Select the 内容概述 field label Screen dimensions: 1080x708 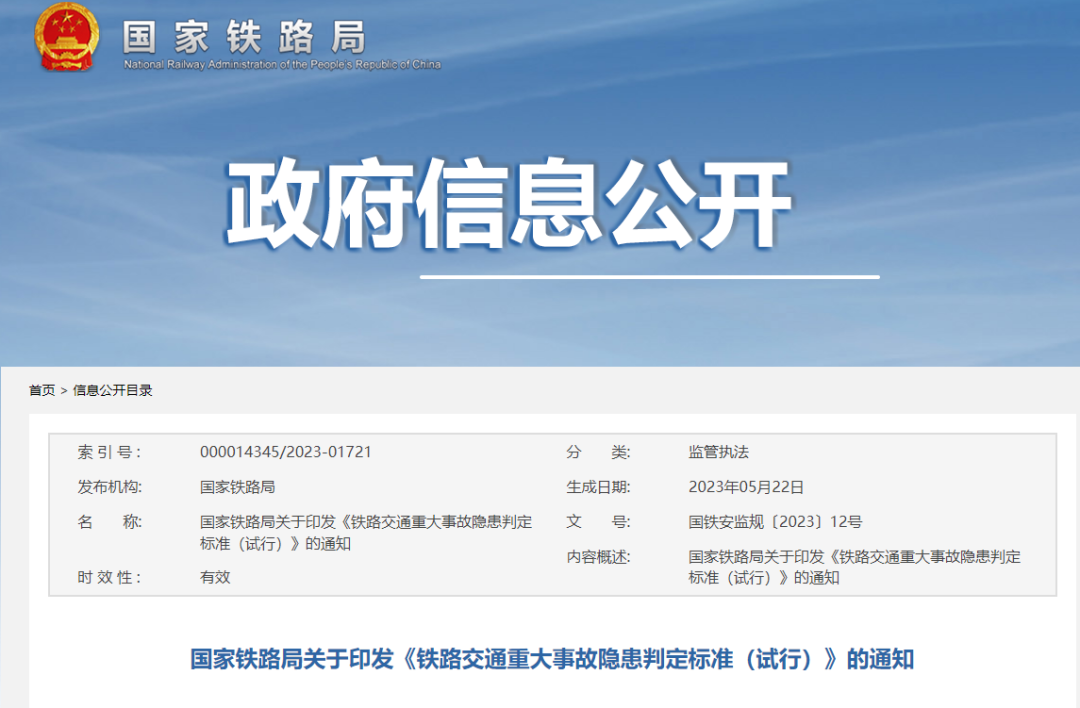pyautogui.click(x=597, y=556)
